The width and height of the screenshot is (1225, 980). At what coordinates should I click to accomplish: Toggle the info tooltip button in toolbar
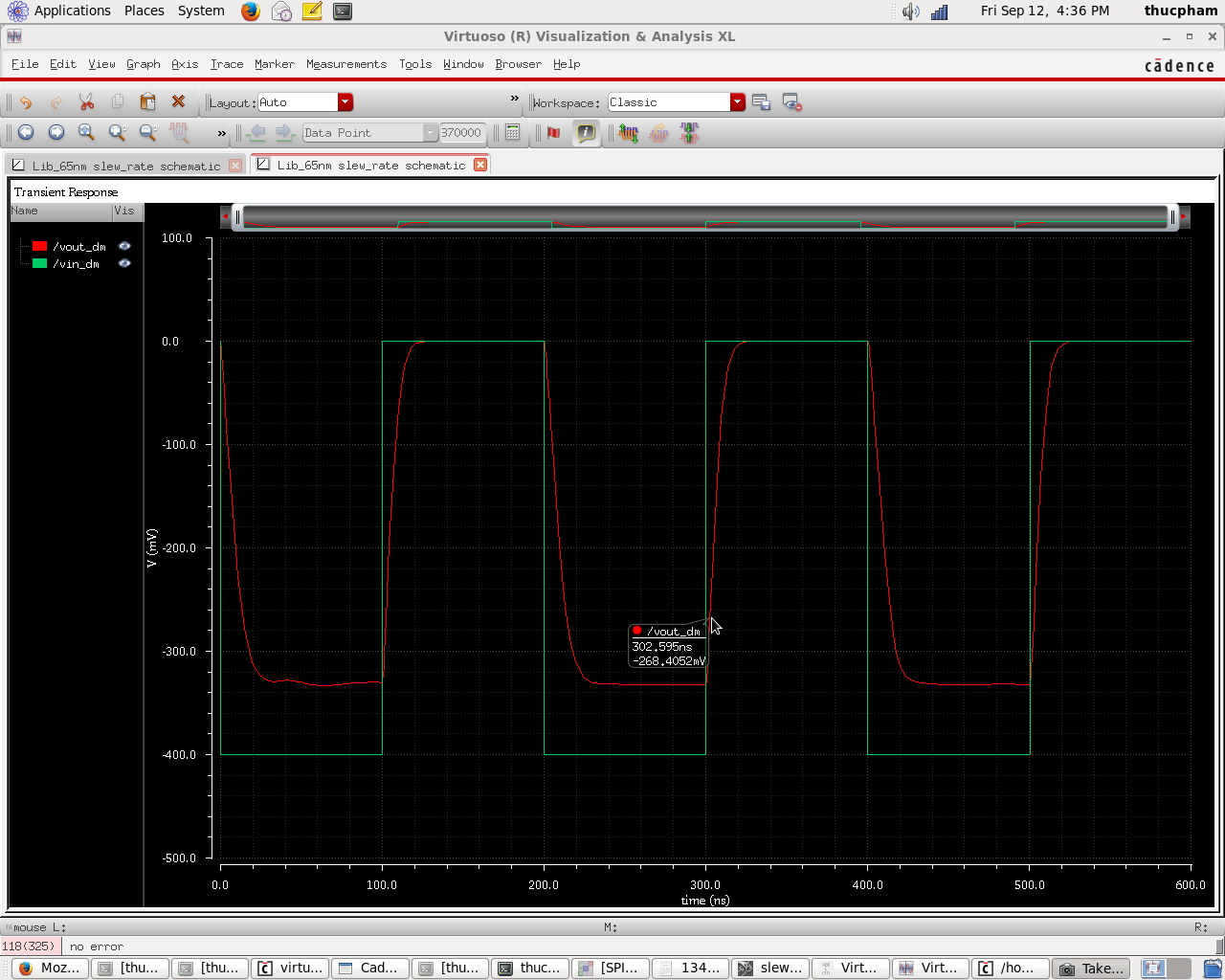[586, 133]
